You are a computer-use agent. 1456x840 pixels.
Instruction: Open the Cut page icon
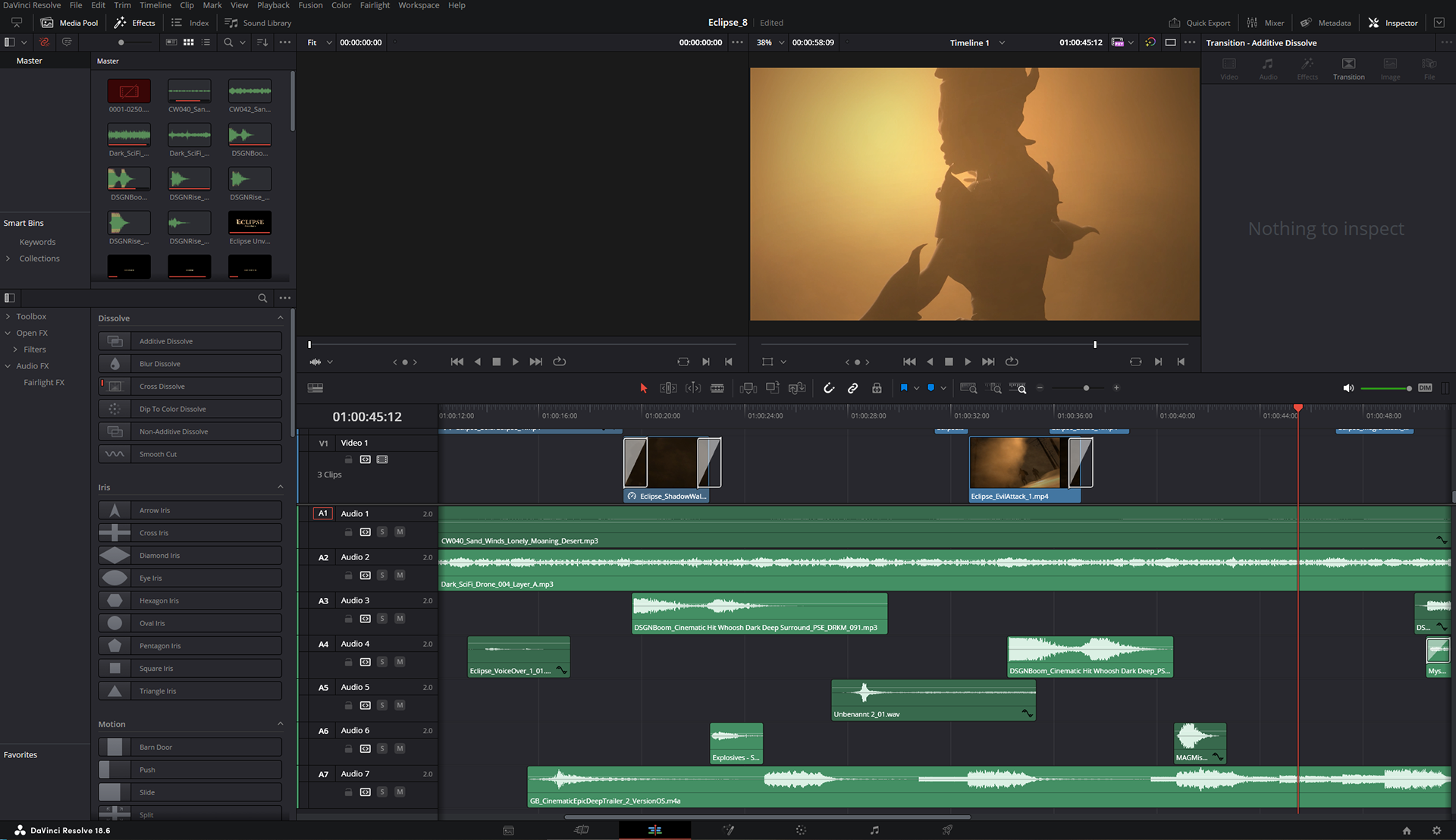(582, 830)
